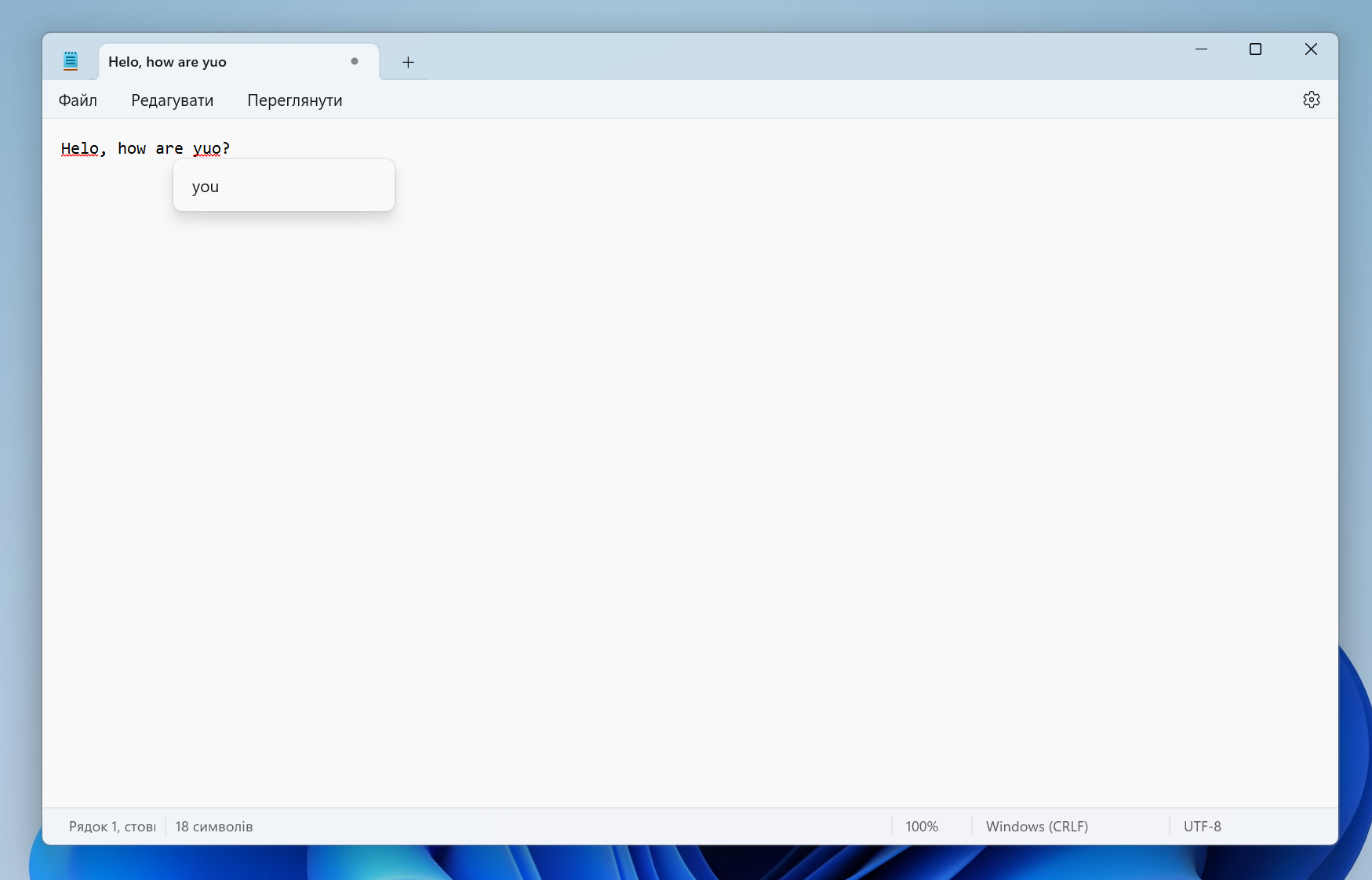The width and height of the screenshot is (1372, 880).
Task: Click the Windows (CRLF) line ending indicator
Action: click(x=1036, y=827)
